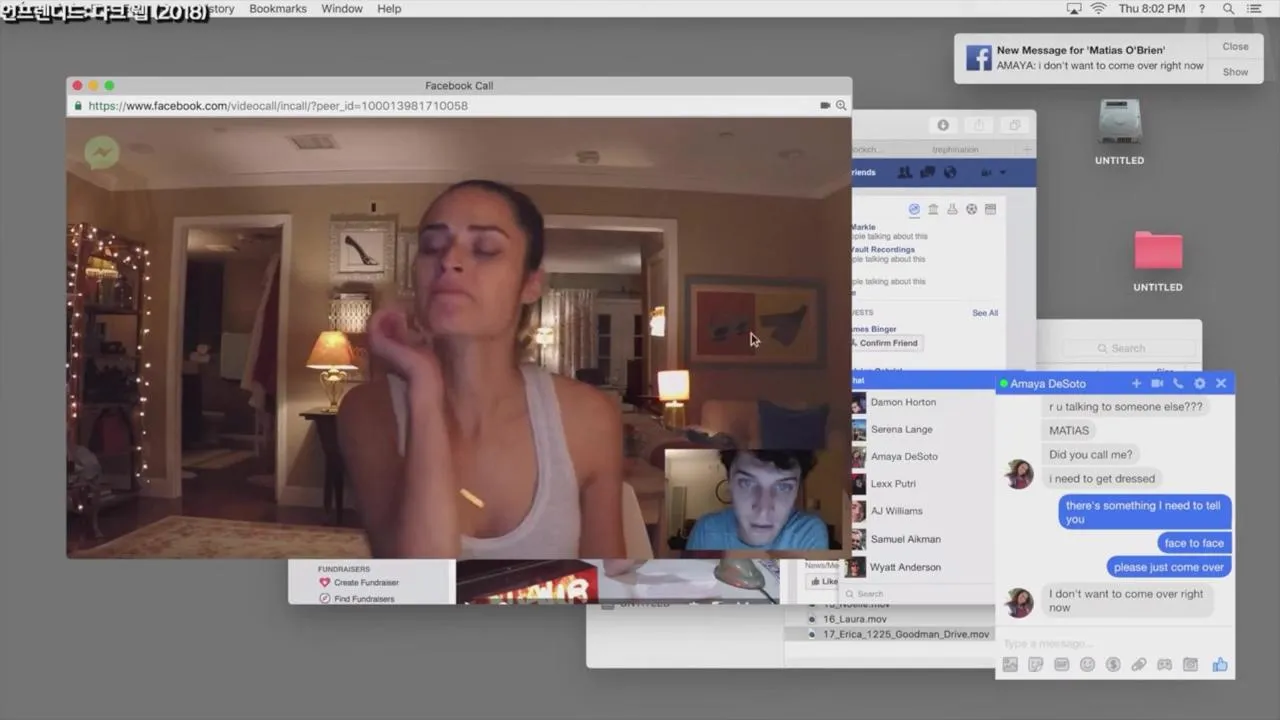Click Close on the Facebook notification
Image resolution: width=1280 pixels, height=720 pixels.
point(1235,46)
